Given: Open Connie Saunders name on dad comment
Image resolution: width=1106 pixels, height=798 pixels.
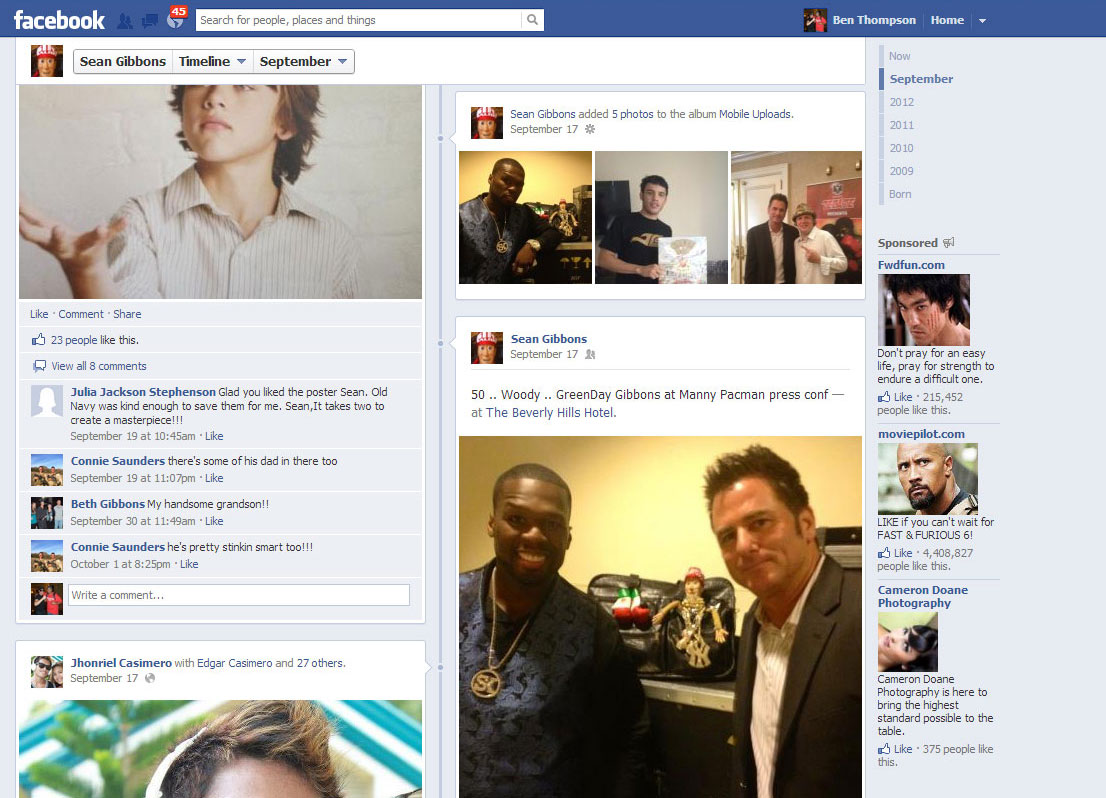Looking at the screenshot, I should [x=118, y=461].
